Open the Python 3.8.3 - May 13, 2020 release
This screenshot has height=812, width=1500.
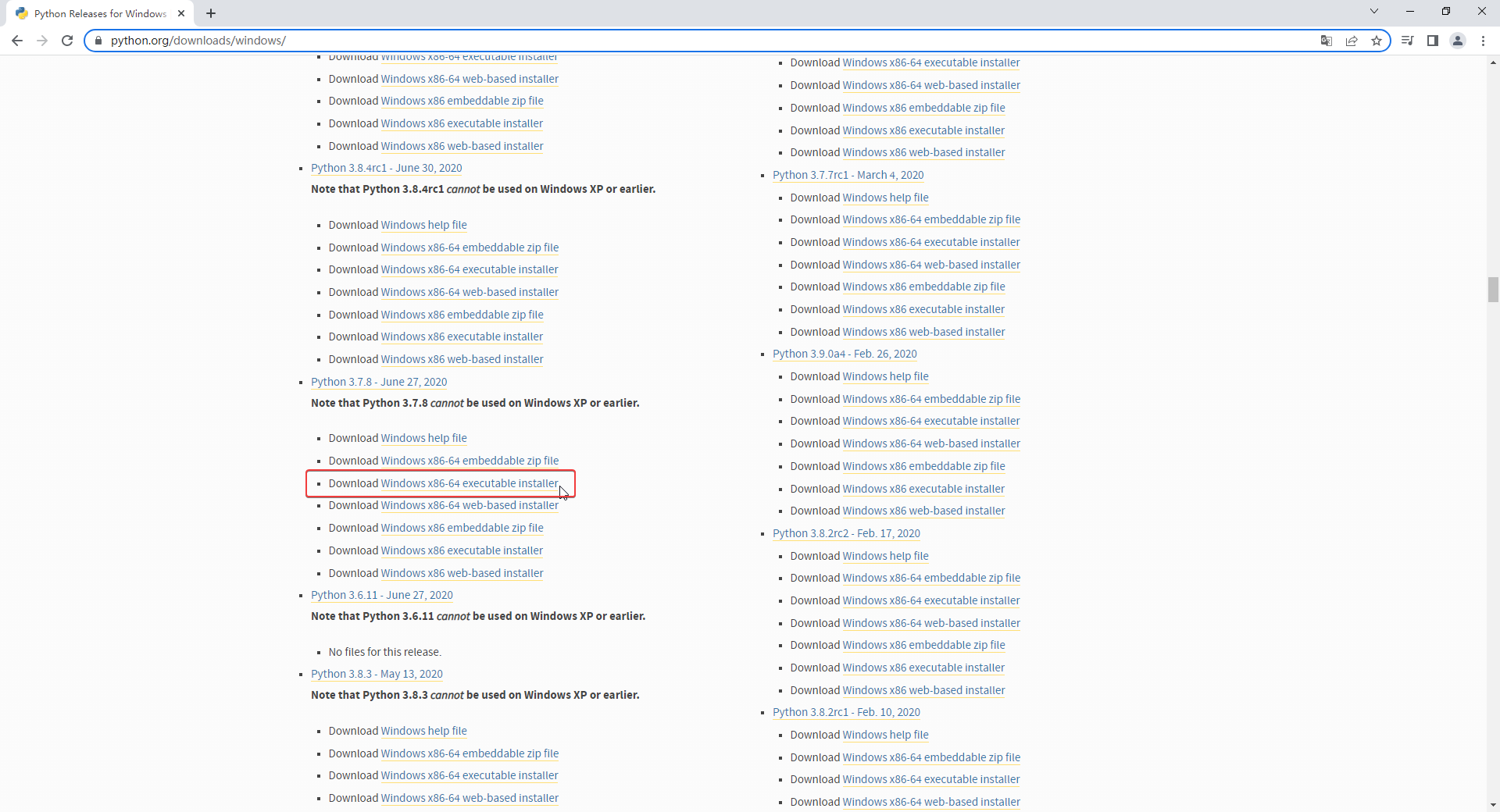tap(377, 674)
